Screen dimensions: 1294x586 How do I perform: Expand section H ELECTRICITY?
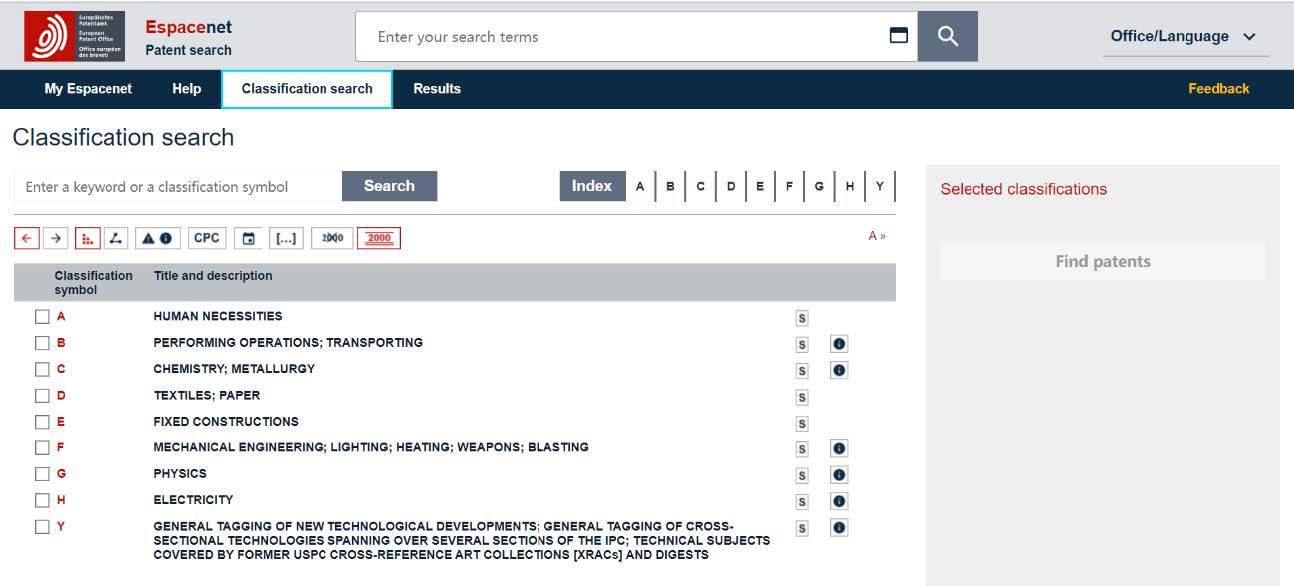(61, 500)
